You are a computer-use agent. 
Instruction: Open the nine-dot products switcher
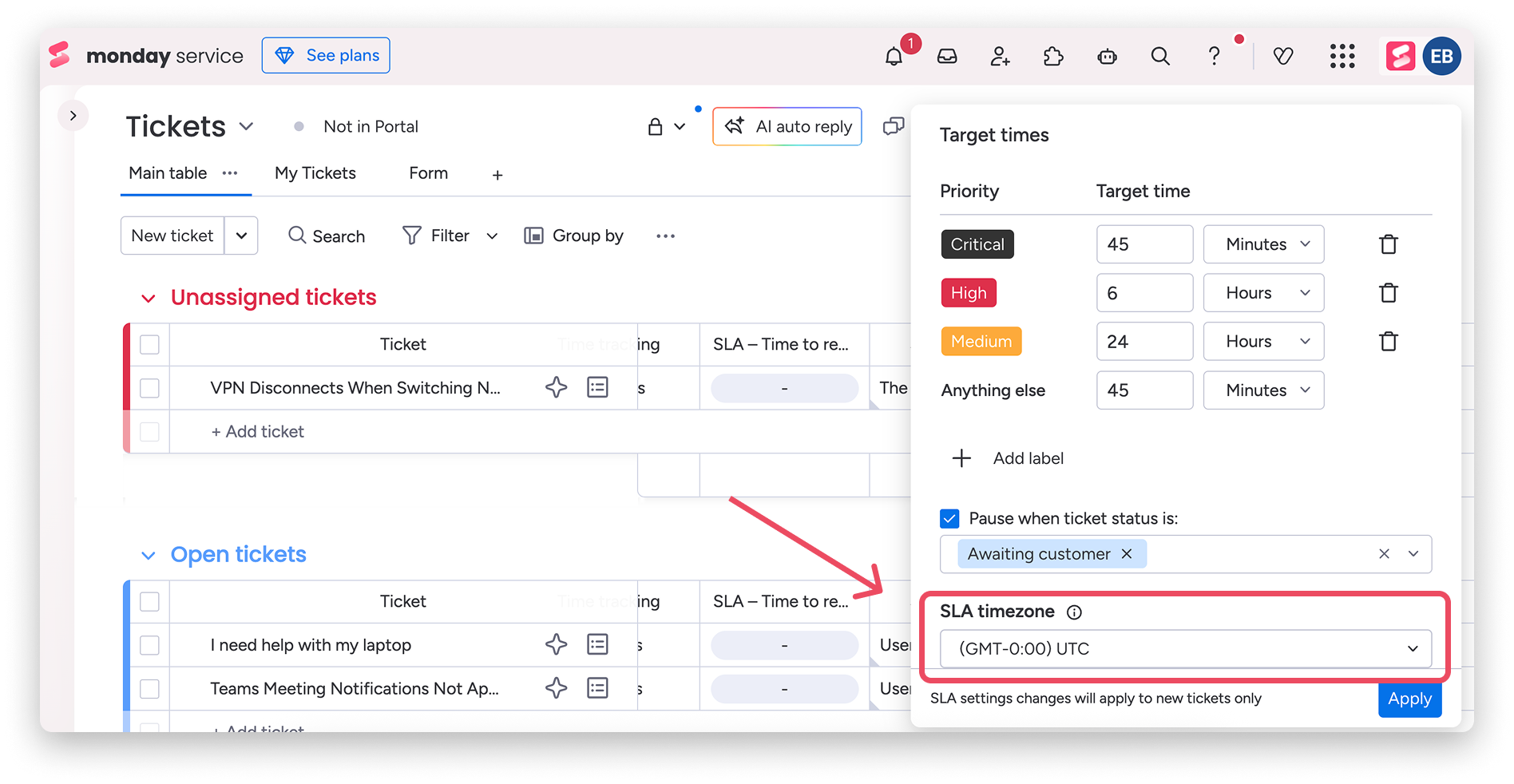tap(1342, 56)
